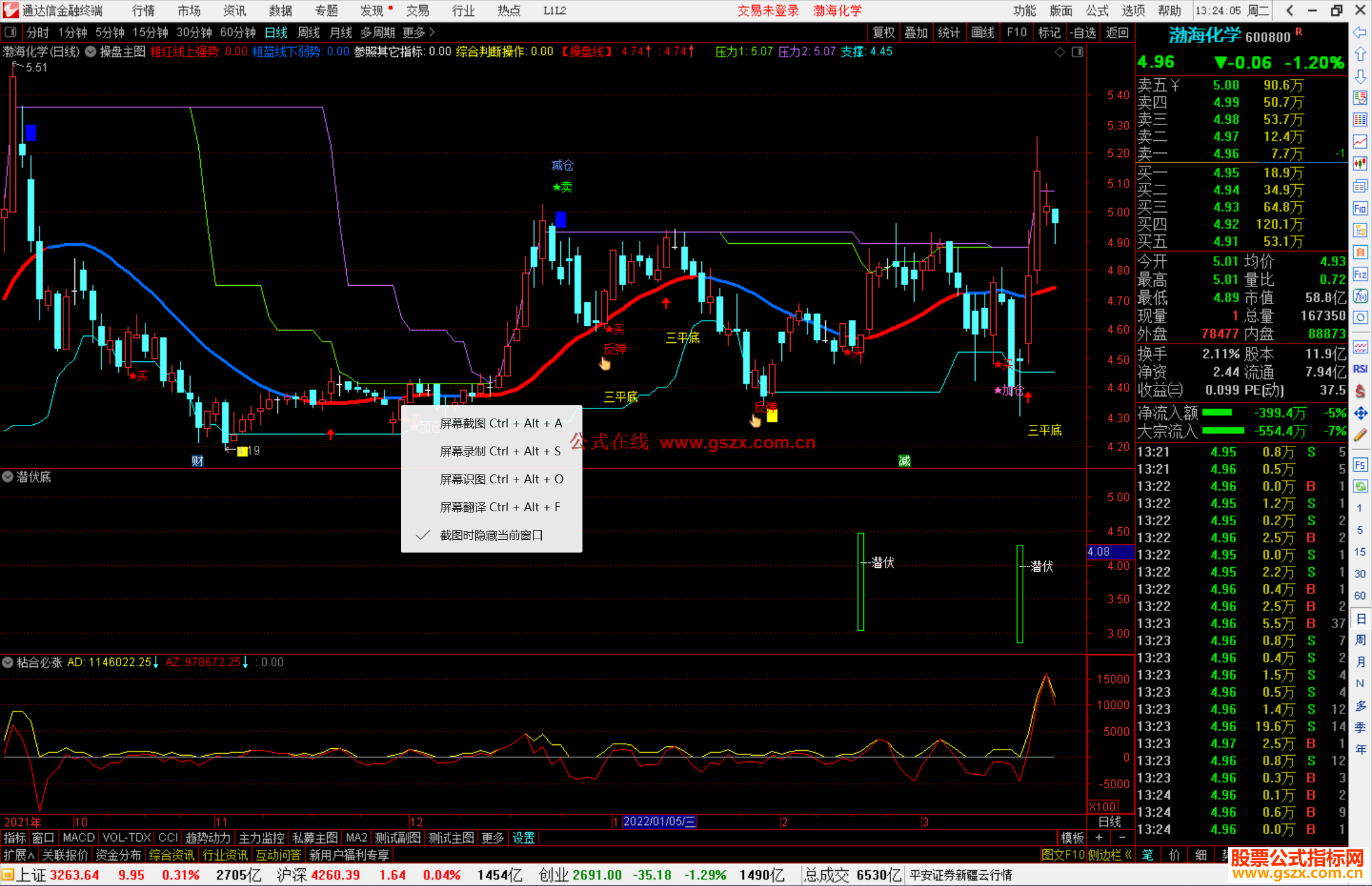Click the red S icon in sidebar
This screenshot has height=886, width=1372.
pyautogui.click(x=1360, y=391)
